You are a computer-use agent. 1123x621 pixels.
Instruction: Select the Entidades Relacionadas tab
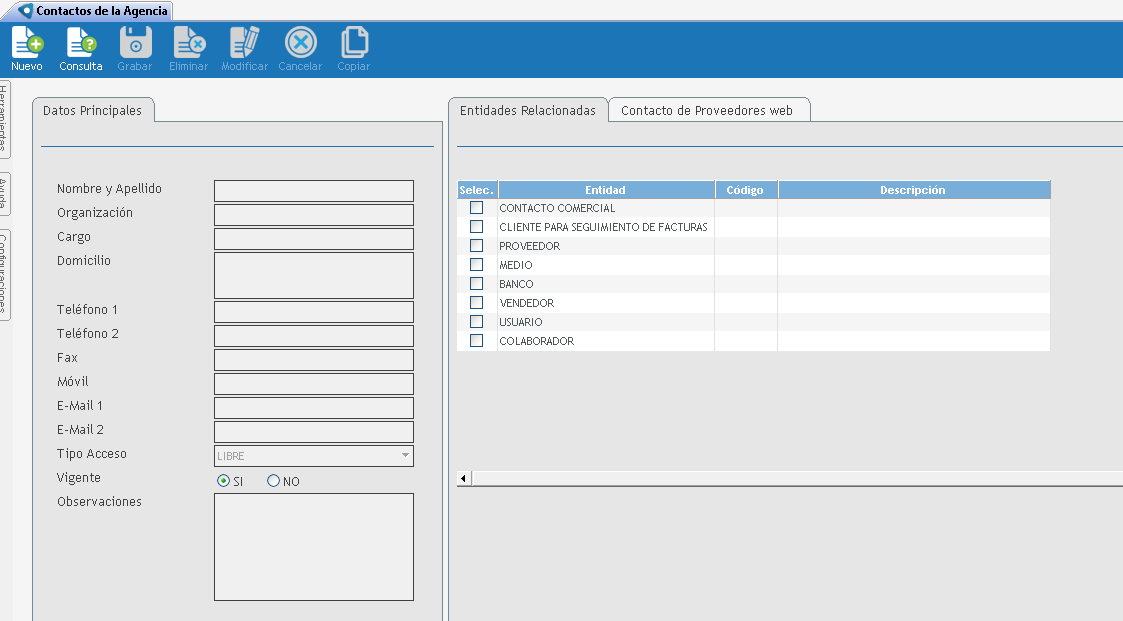pyautogui.click(x=527, y=111)
